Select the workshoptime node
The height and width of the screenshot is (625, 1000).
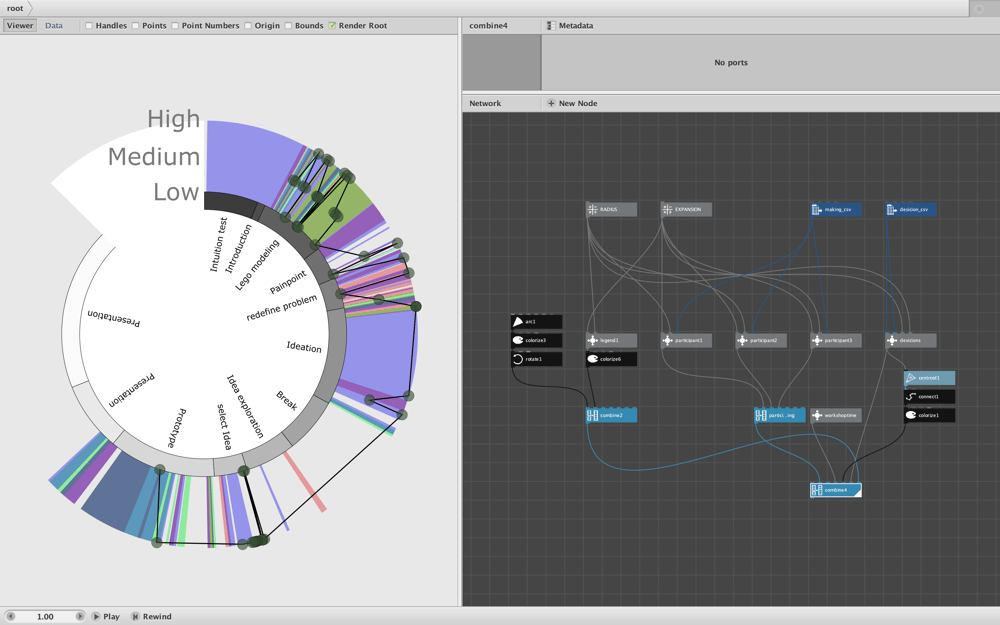coord(836,415)
